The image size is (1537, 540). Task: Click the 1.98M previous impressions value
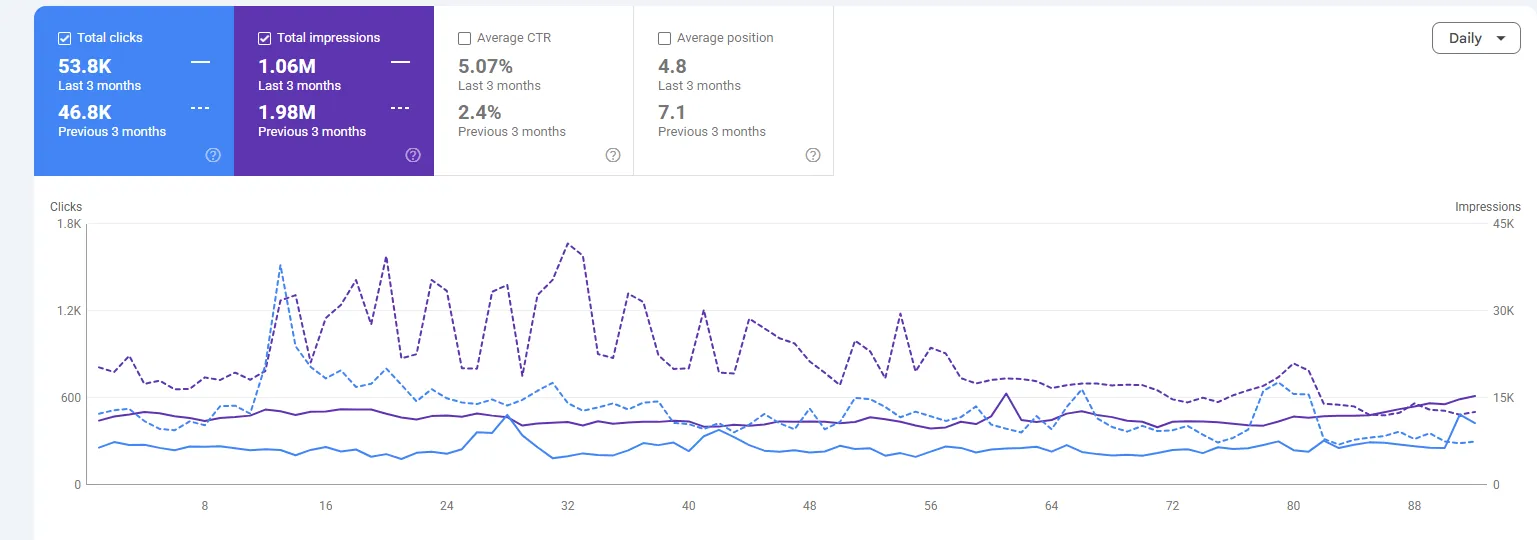pos(287,112)
